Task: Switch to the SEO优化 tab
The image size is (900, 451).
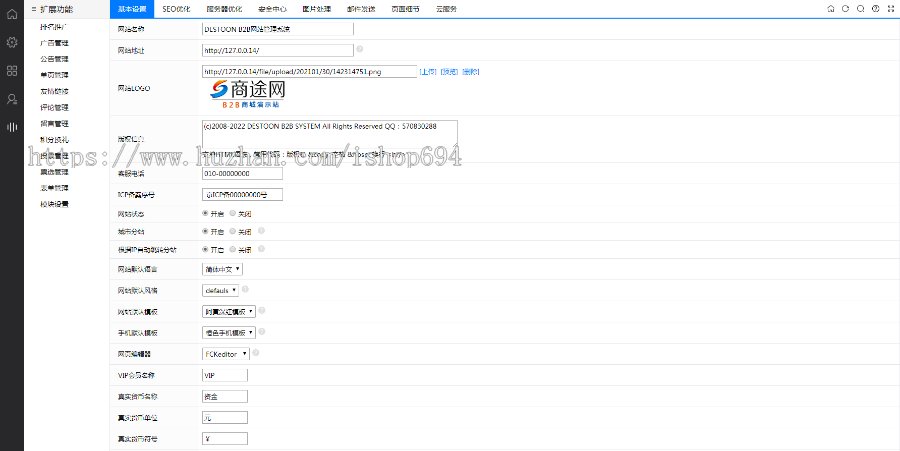Action: coord(176,8)
